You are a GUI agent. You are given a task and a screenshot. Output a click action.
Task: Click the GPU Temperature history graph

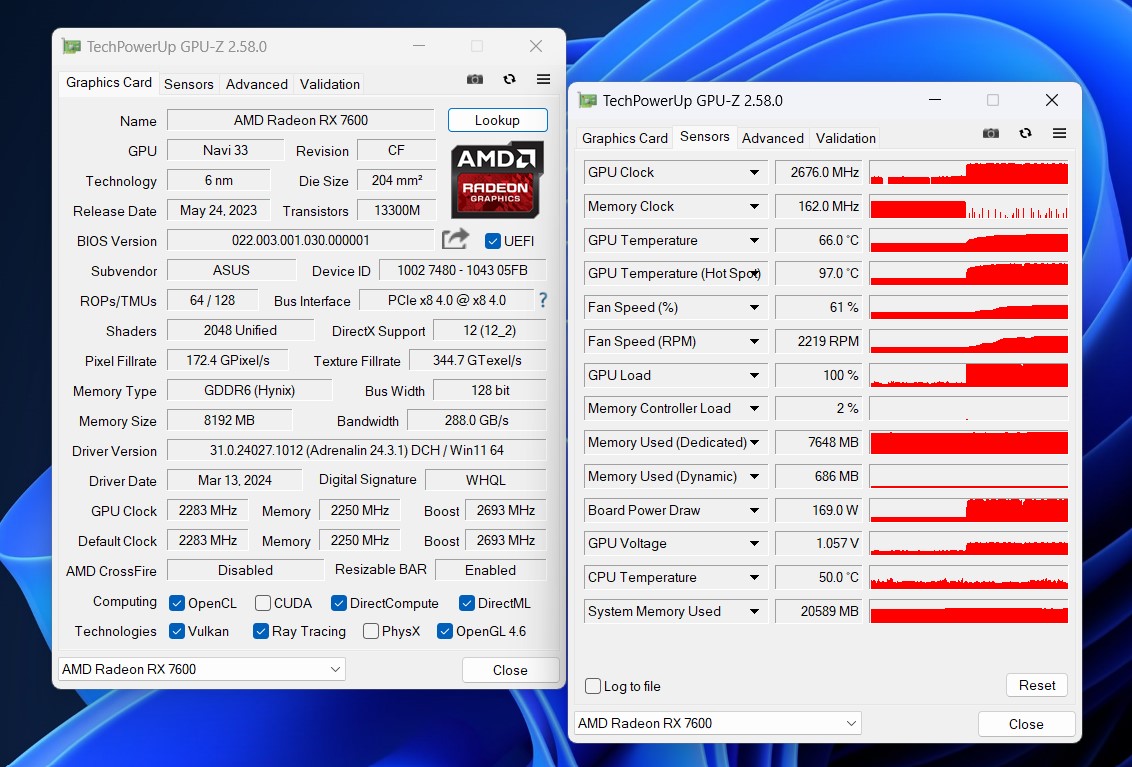tap(968, 241)
